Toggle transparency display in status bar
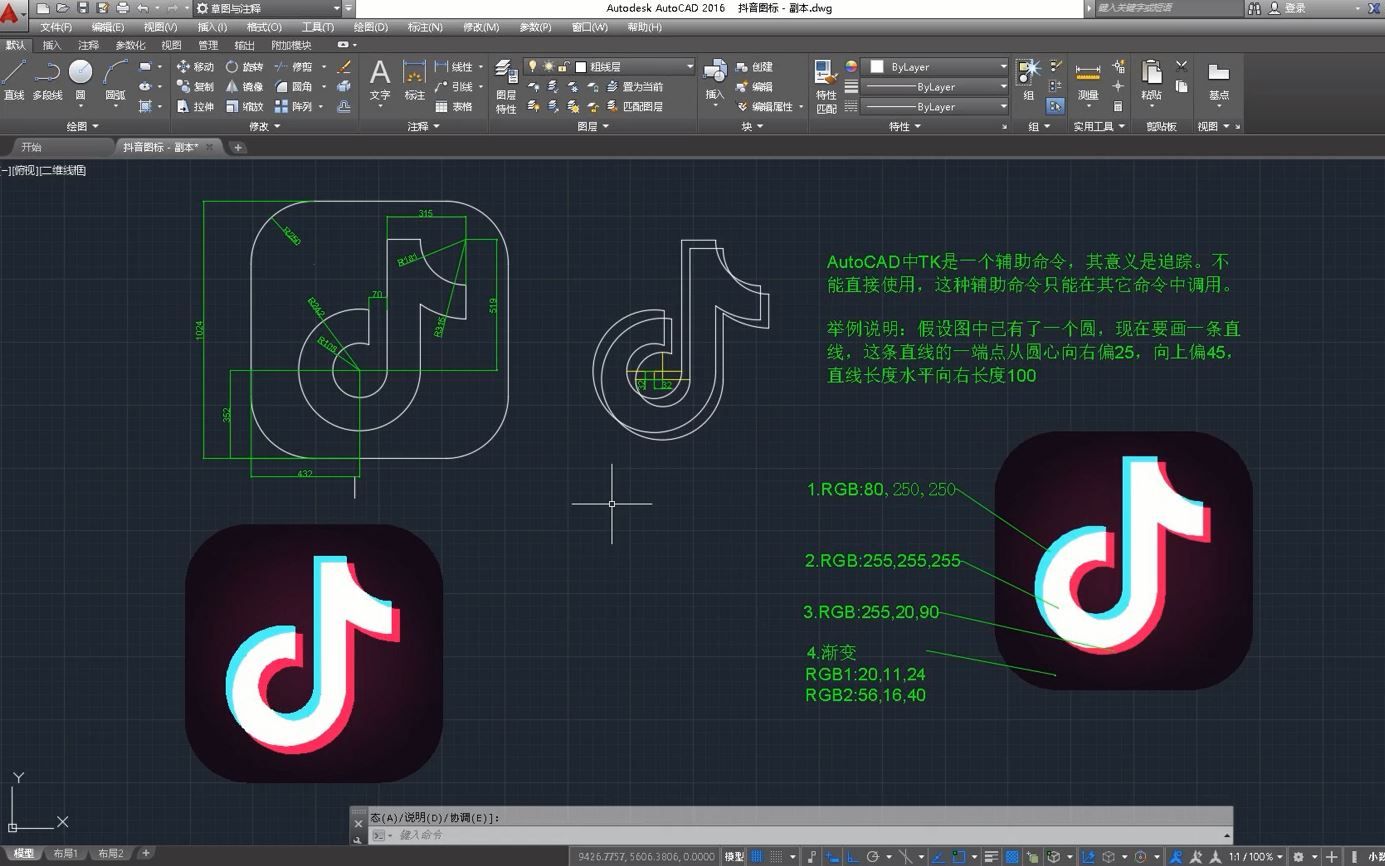 (1012, 856)
